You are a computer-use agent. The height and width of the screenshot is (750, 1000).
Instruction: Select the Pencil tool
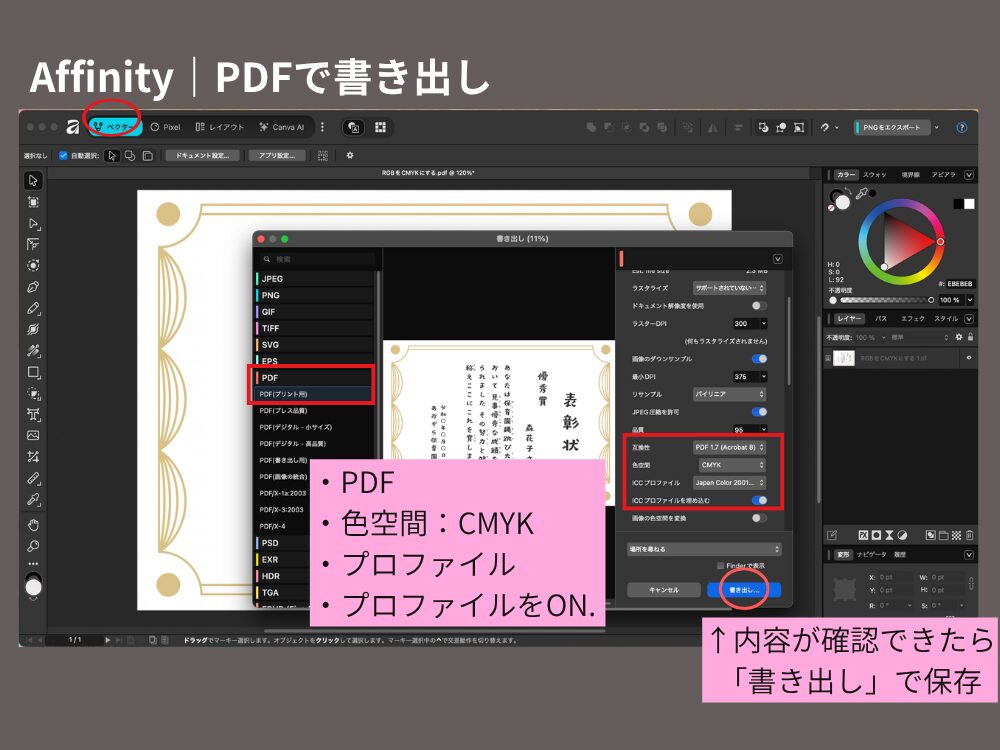click(33, 309)
